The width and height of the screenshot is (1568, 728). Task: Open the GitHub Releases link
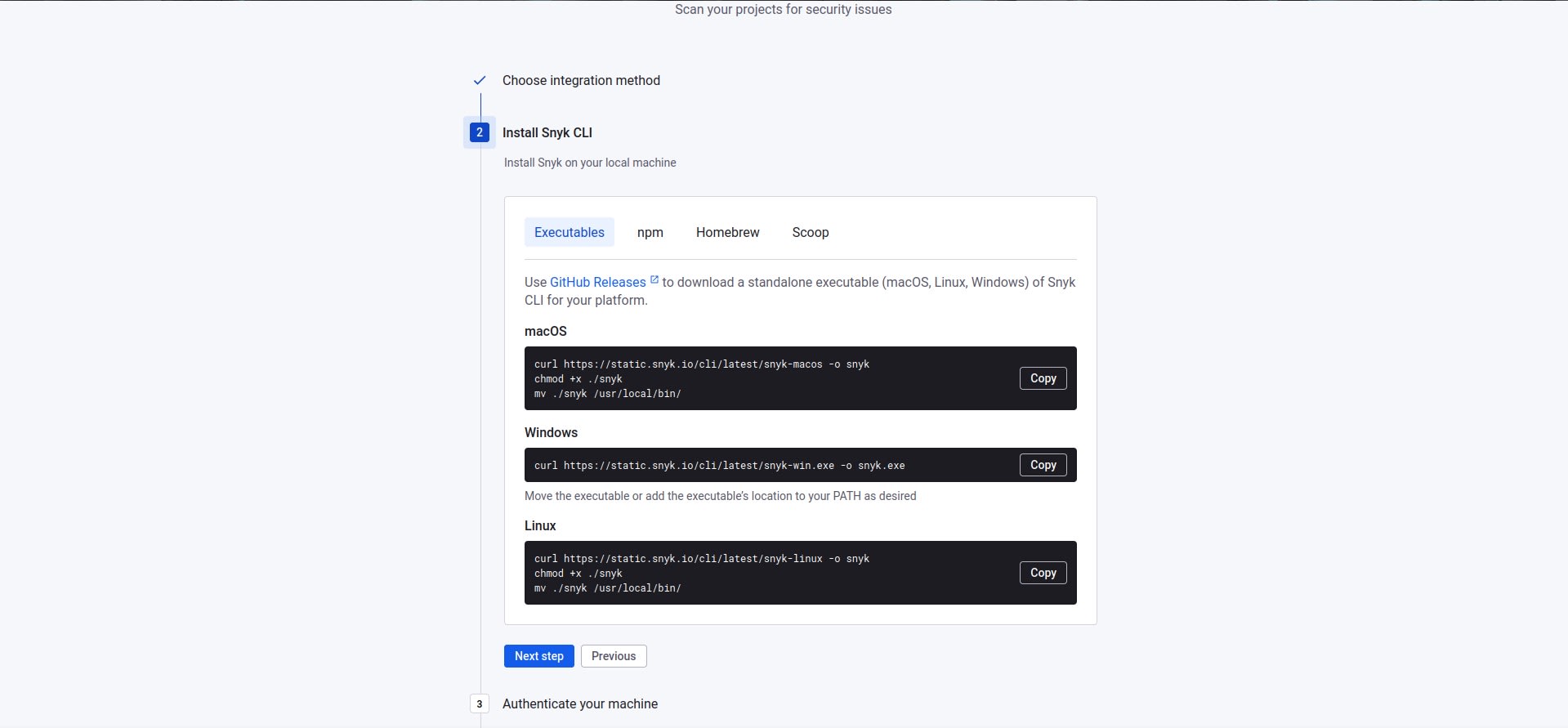[x=598, y=282]
